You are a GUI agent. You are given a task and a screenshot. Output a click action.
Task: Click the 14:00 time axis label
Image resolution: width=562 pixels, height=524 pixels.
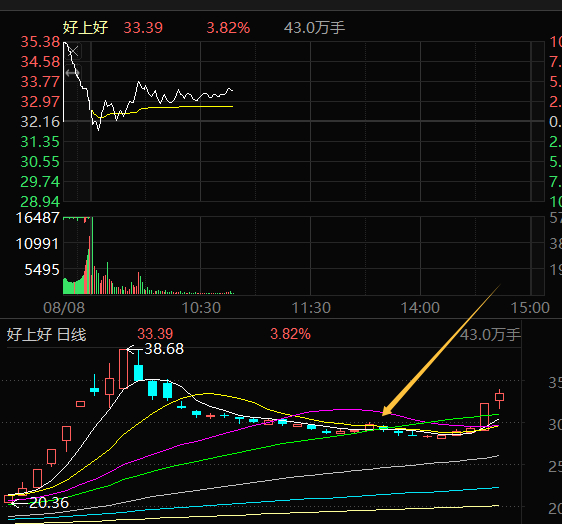tap(420, 308)
